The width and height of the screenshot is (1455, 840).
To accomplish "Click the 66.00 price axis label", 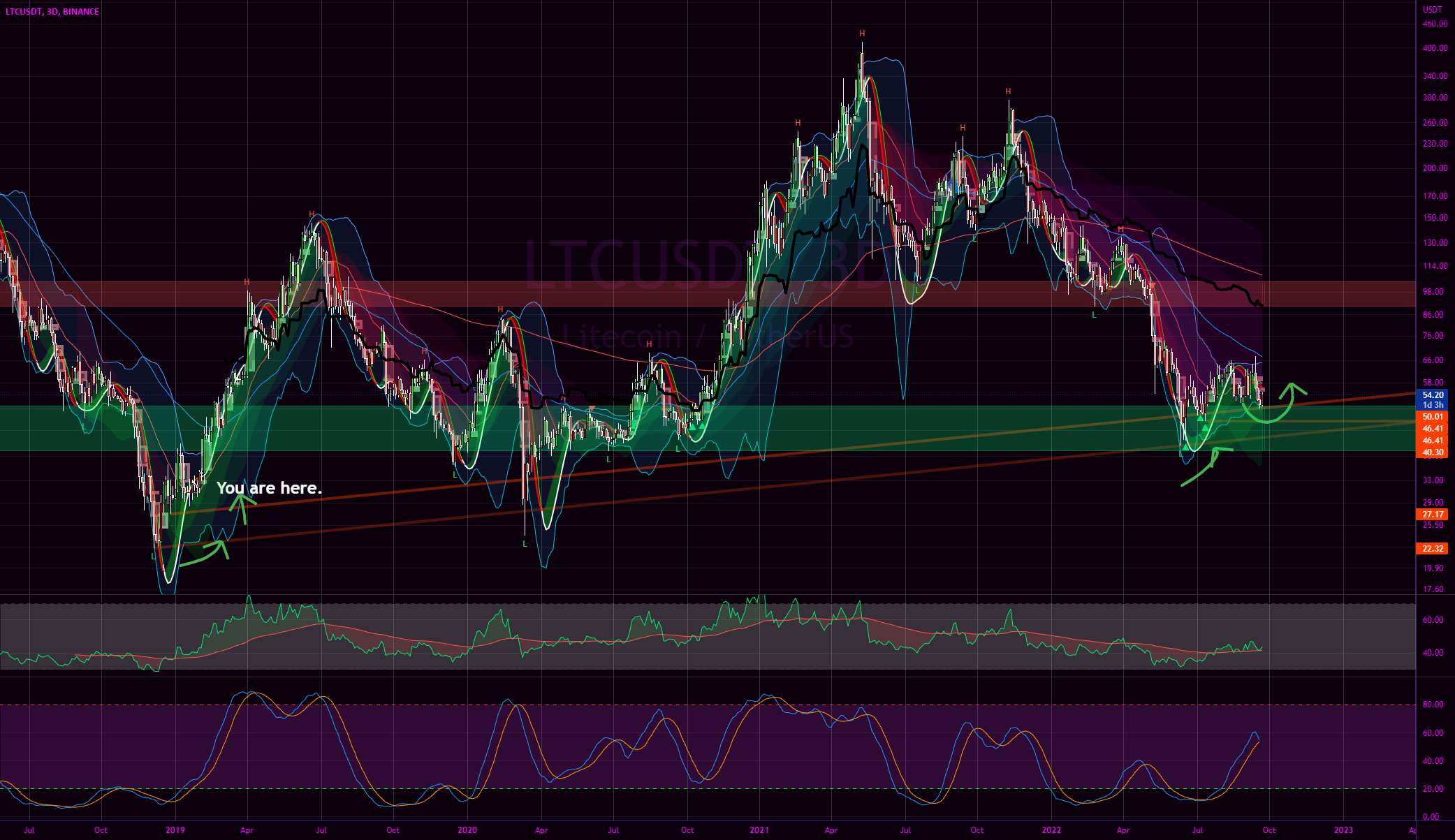I will [1433, 360].
